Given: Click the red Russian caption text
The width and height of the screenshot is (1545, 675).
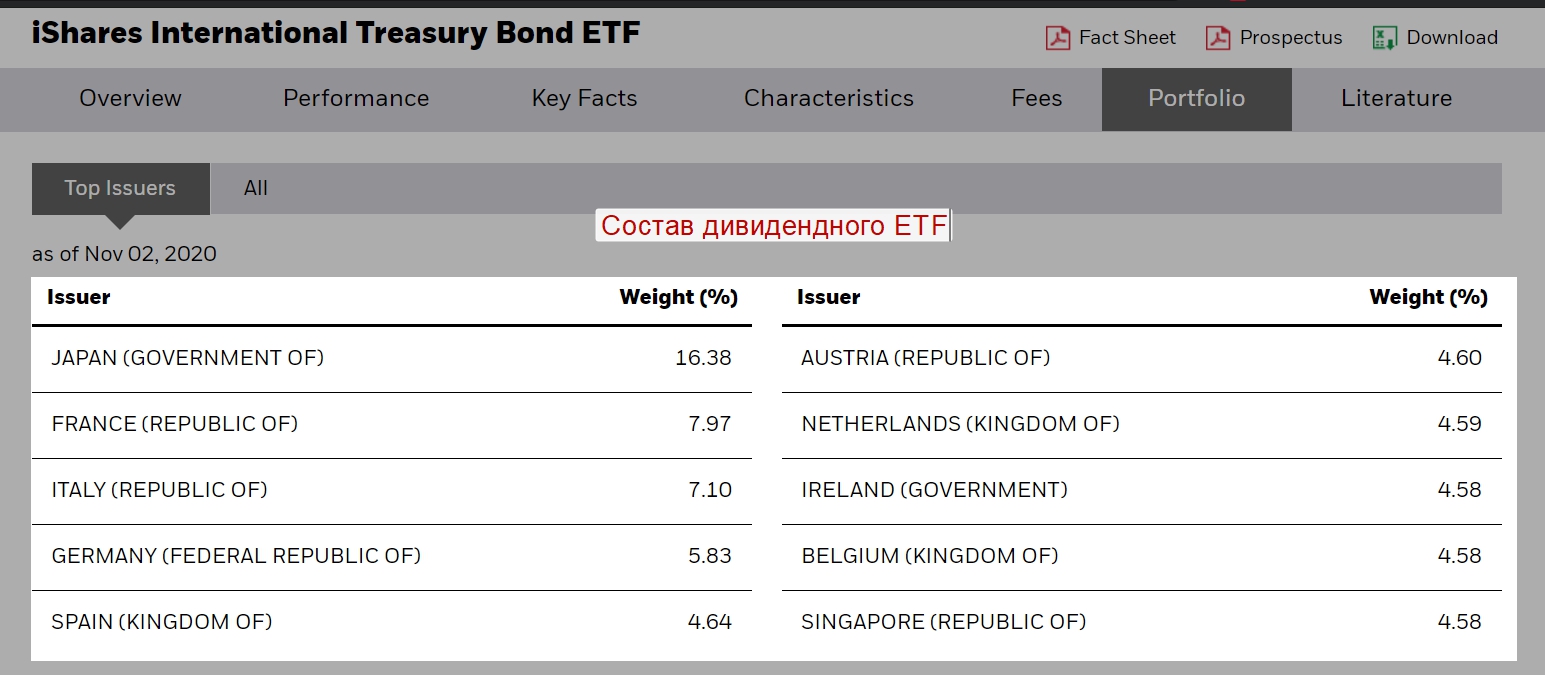Looking at the screenshot, I should tap(773, 226).
